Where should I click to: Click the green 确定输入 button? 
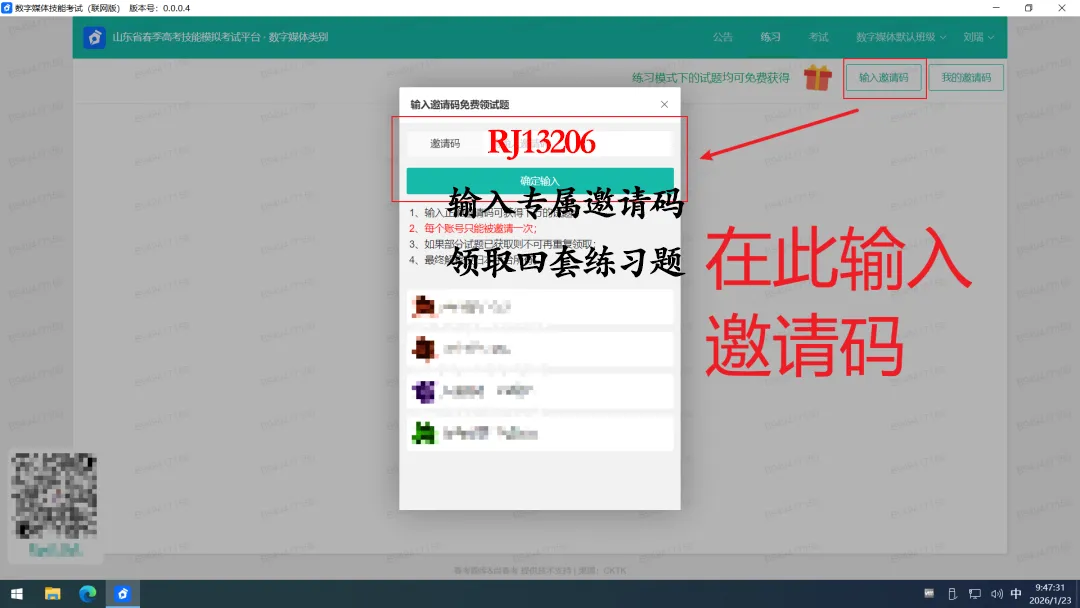[x=539, y=180]
